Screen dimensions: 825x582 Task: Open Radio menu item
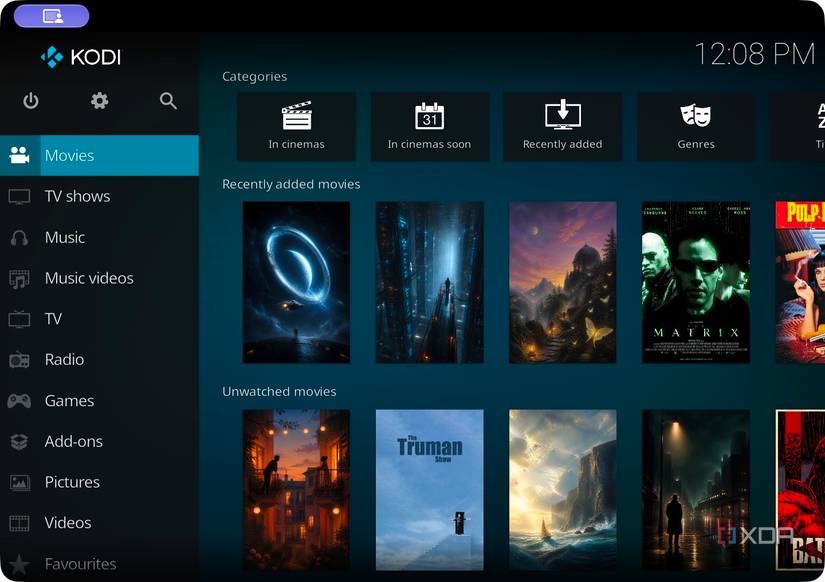(x=99, y=360)
